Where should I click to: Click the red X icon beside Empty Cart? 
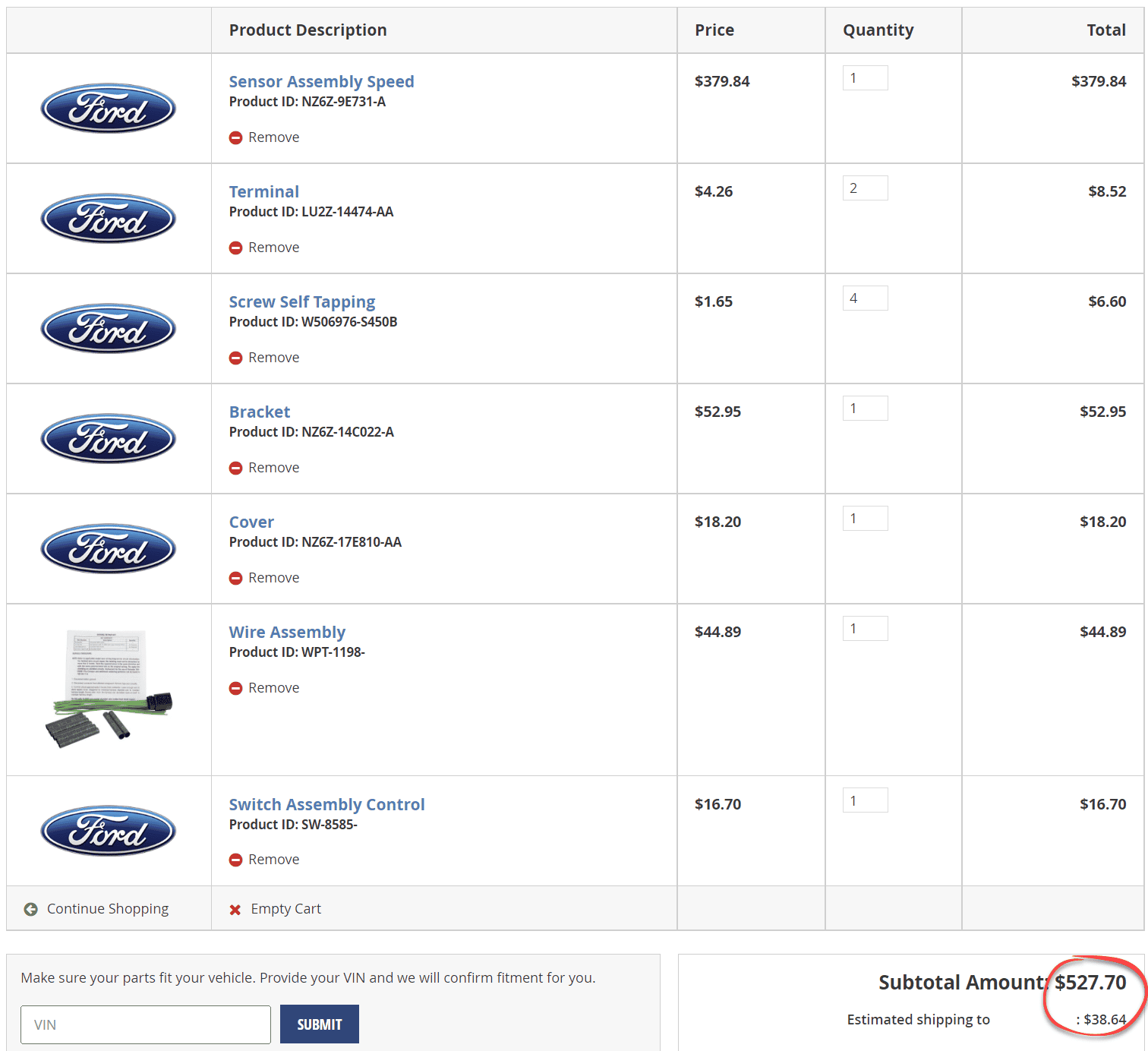click(x=235, y=910)
